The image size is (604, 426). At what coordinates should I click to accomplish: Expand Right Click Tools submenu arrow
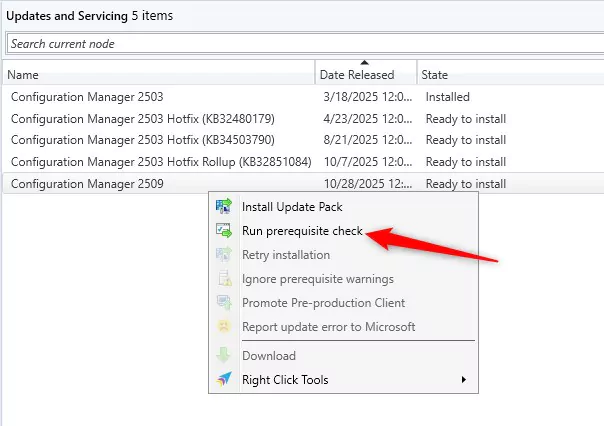(464, 379)
